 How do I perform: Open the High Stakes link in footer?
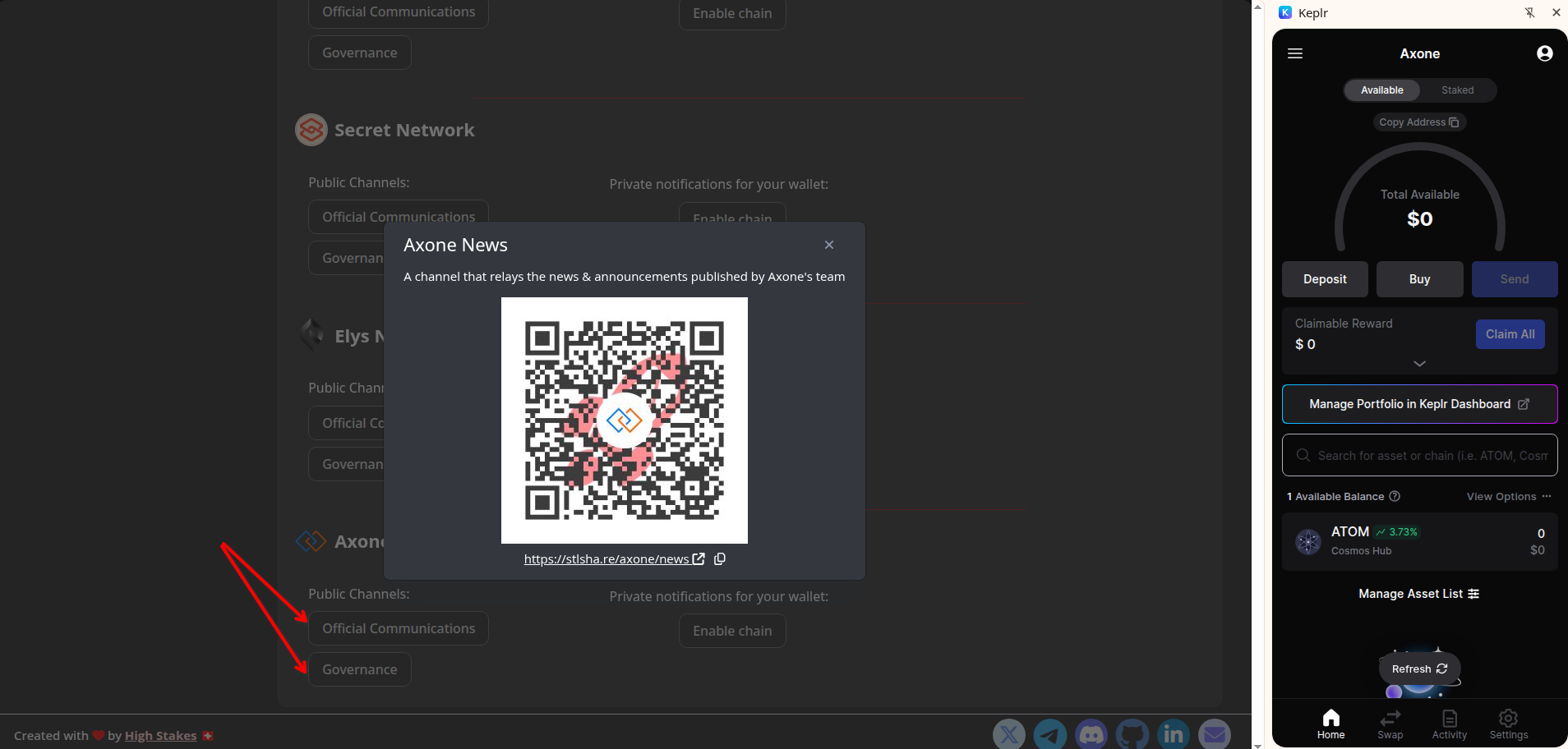pyautogui.click(x=160, y=735)
